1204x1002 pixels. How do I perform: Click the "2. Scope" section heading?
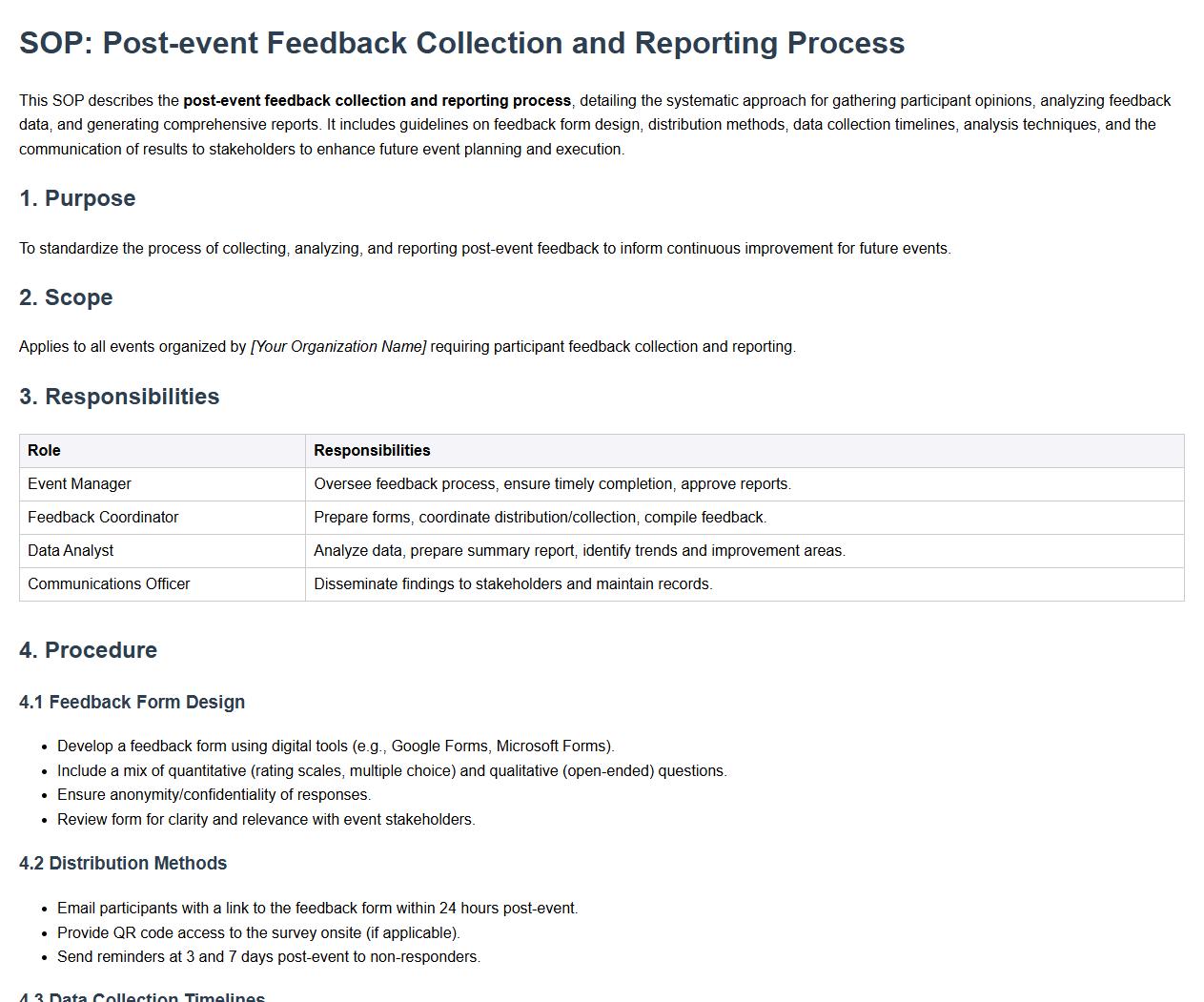tap(66, 297)
